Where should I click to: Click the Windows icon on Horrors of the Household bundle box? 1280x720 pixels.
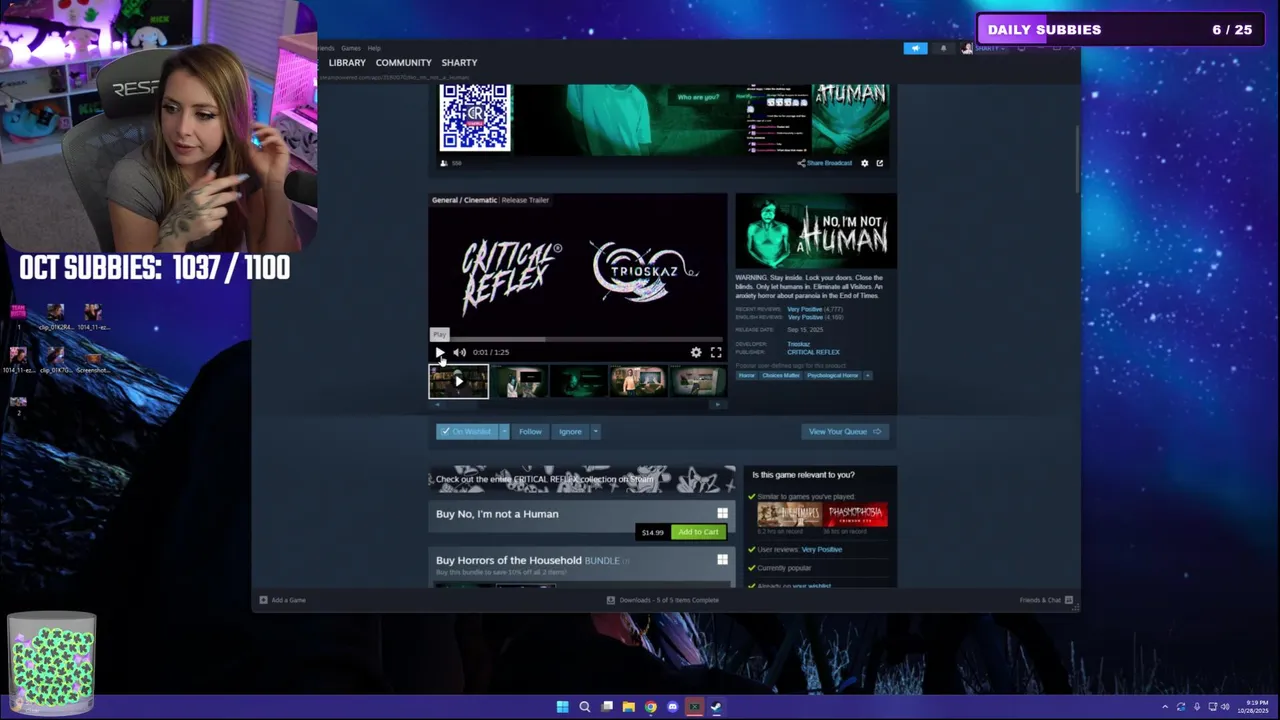(x=722, y=559)
